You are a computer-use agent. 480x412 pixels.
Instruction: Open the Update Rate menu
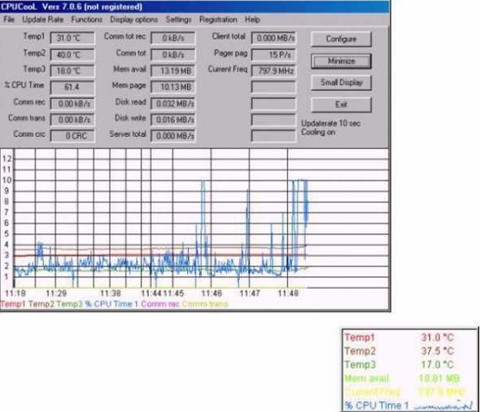[43, 20]
